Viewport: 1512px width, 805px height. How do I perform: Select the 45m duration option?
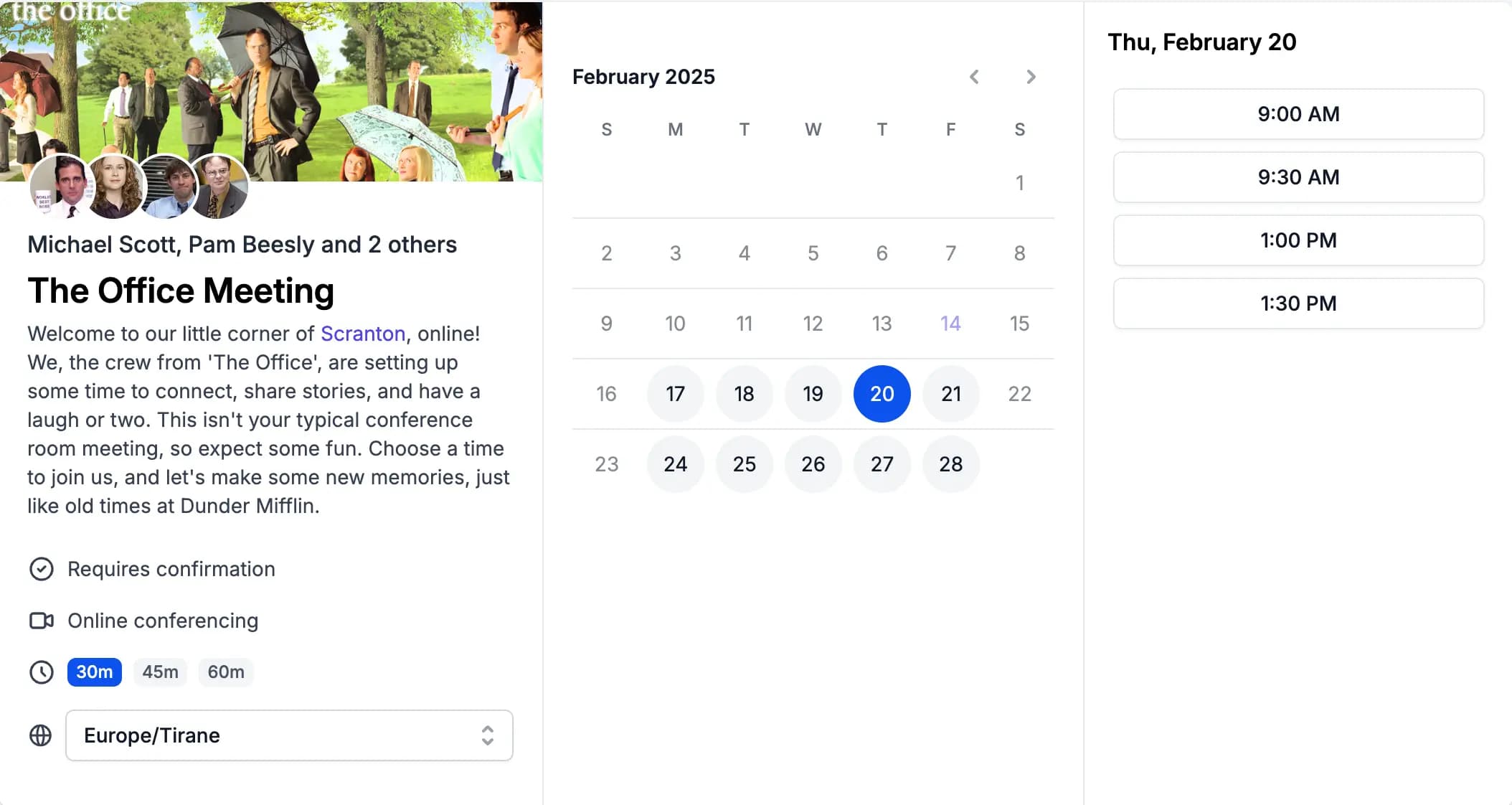[159, 672]
